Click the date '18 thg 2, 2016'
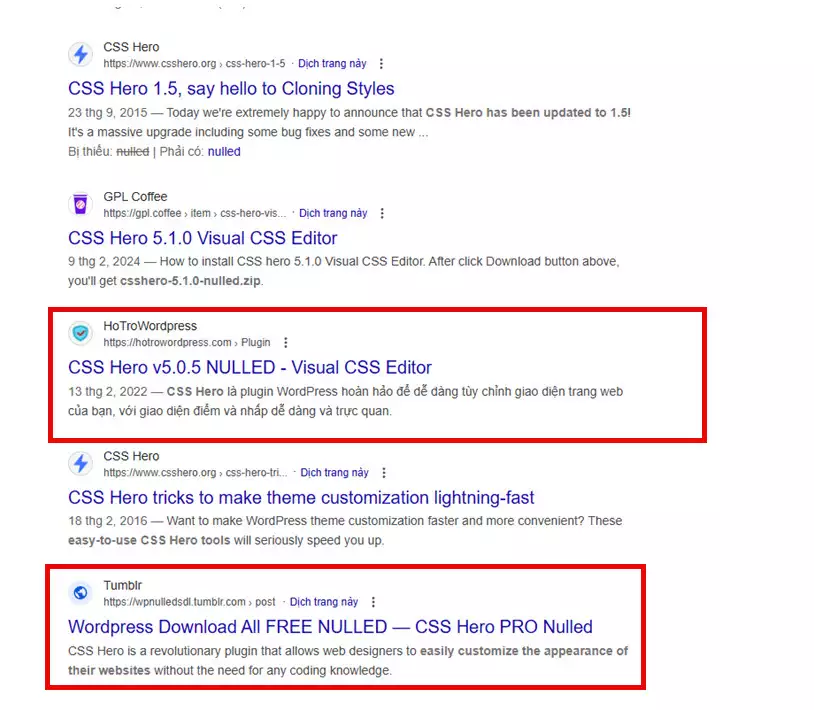 (x=107, y=521)
